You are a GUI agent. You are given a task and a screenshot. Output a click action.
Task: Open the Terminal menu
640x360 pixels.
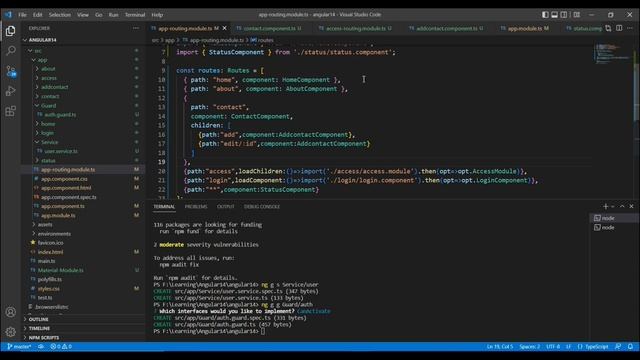pos(135,15)
